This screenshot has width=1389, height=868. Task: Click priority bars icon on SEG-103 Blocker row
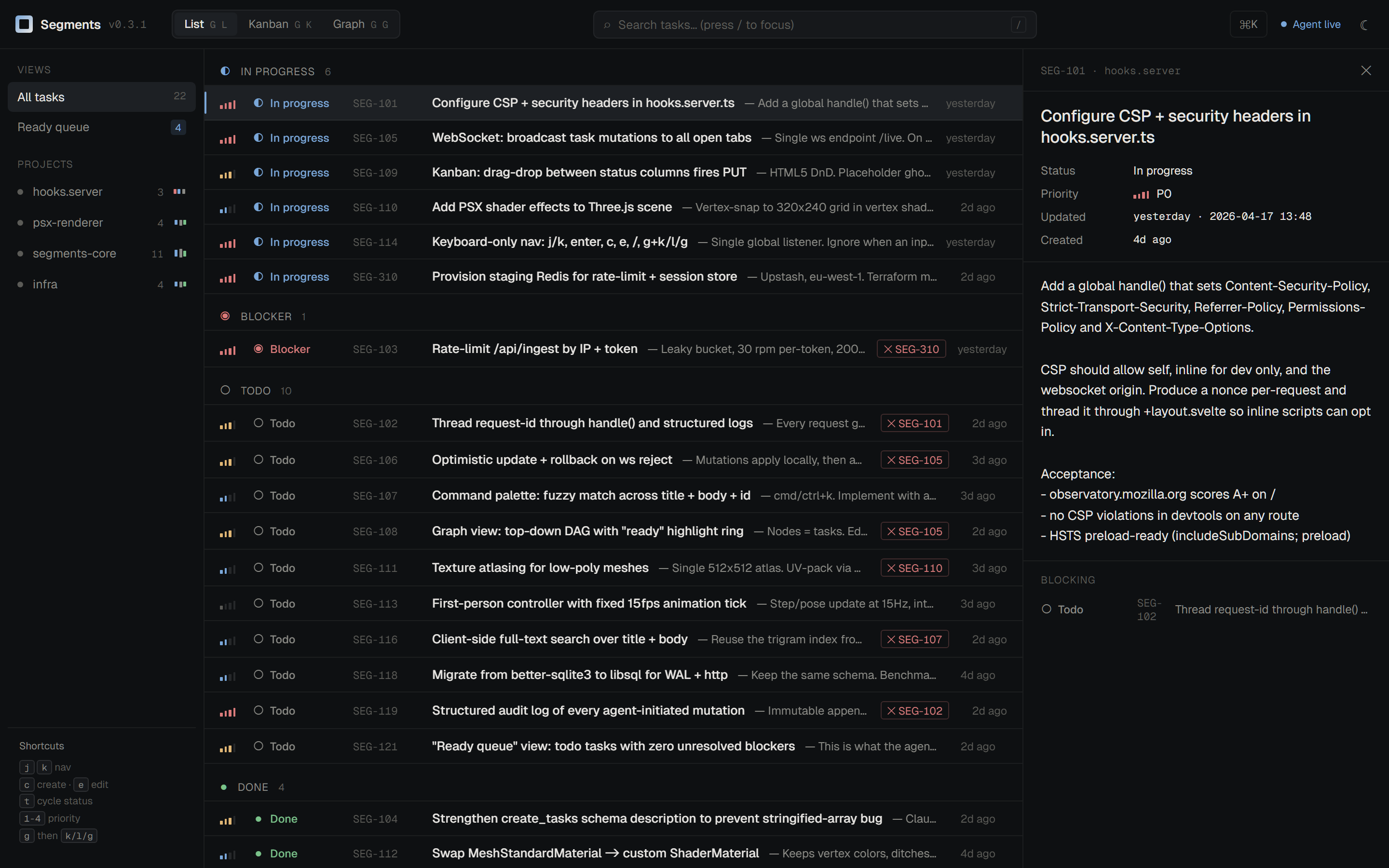pyautogui.click(x=228, y=350)
